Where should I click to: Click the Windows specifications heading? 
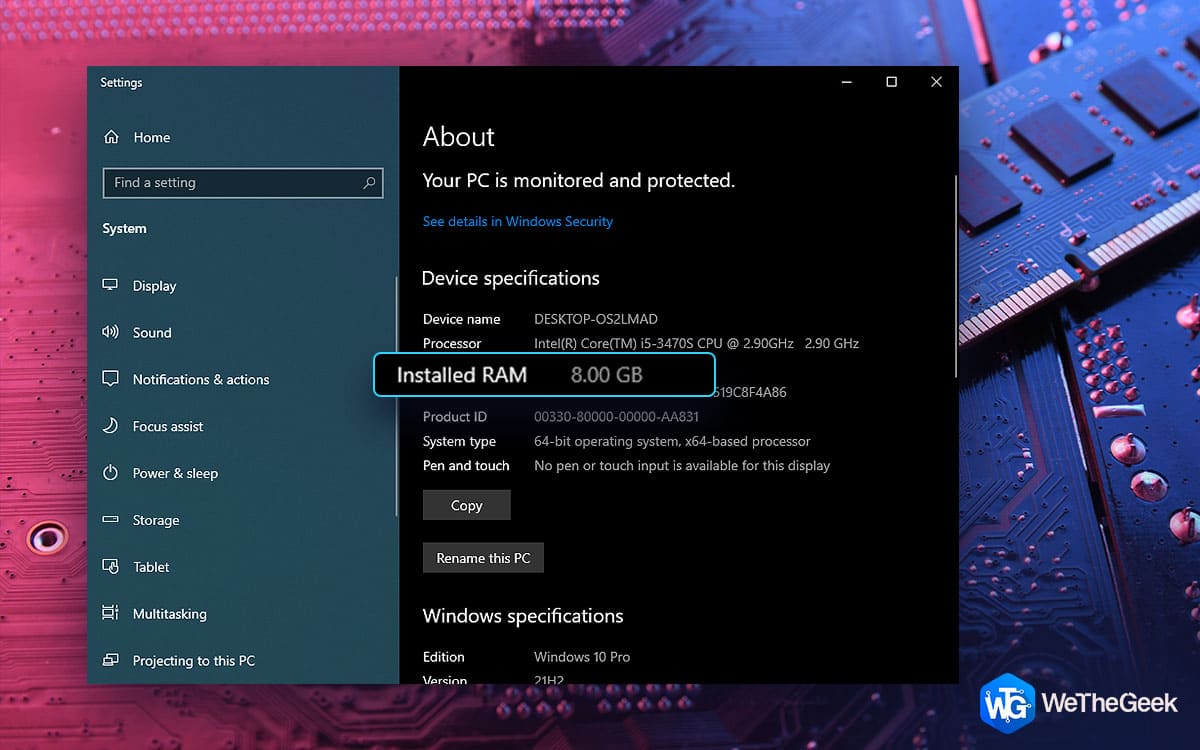523,616
